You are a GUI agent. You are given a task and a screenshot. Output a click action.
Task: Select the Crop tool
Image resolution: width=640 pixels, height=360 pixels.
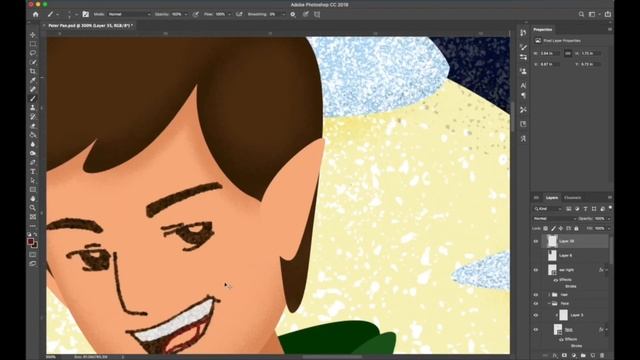coord(33,71)
